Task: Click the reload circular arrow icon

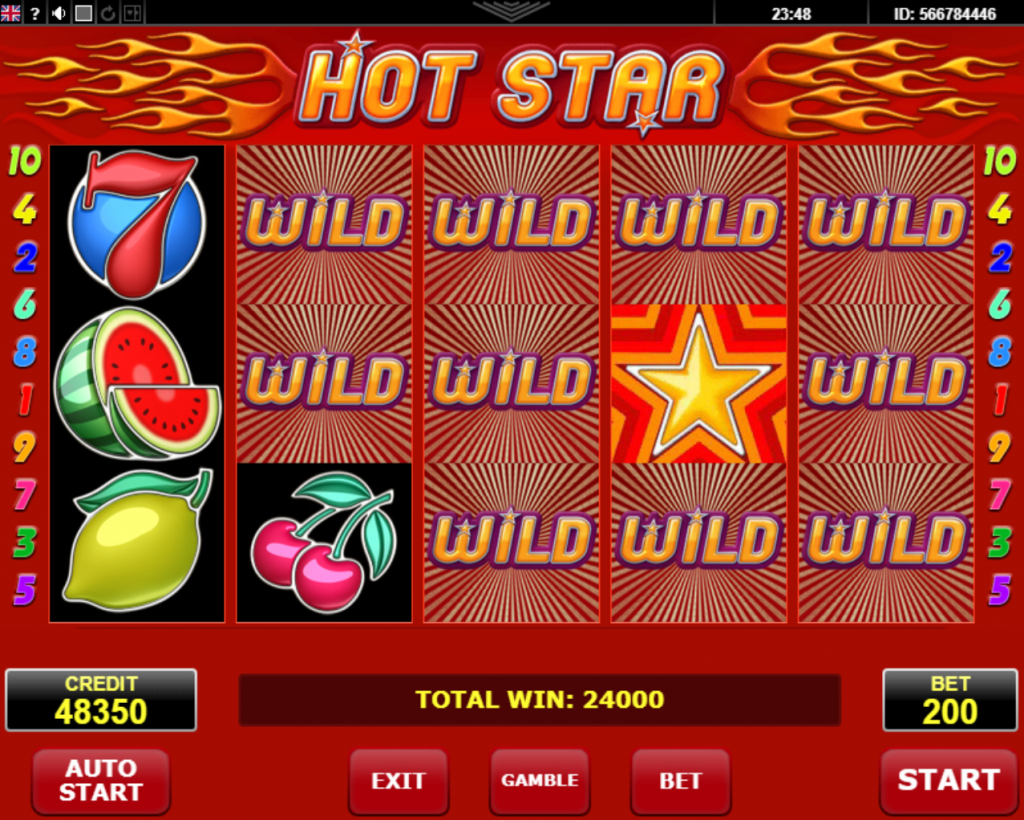Action: (x=108, y=13)
